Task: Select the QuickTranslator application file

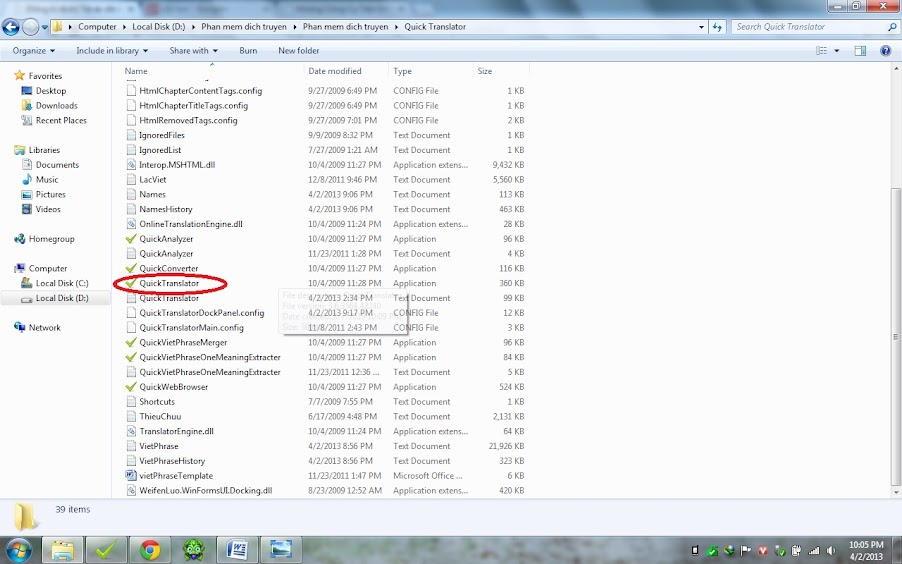Action: [168, 283]
